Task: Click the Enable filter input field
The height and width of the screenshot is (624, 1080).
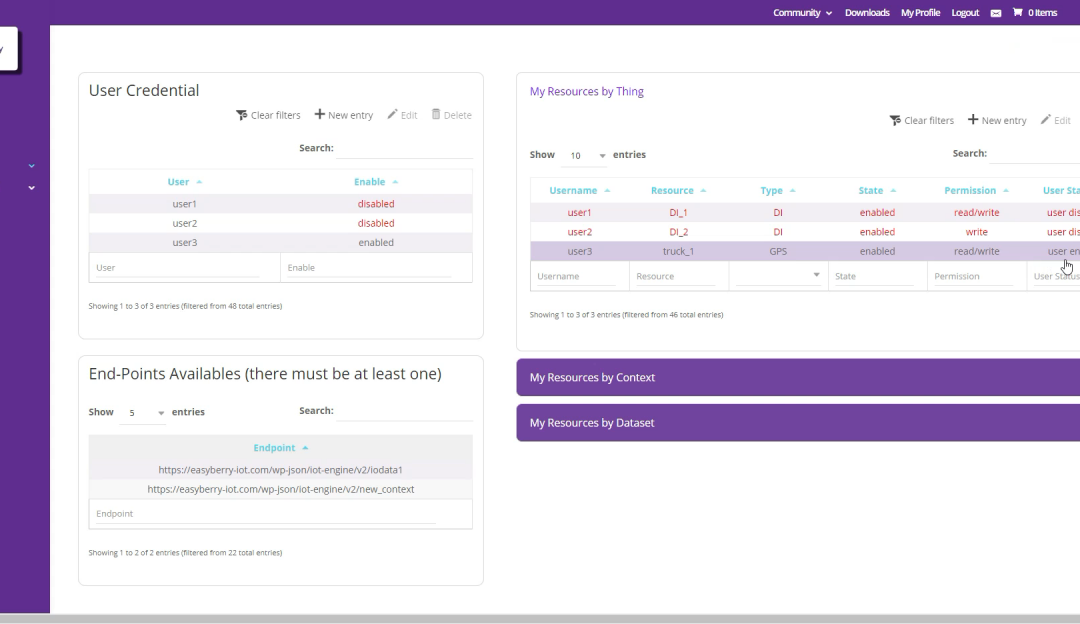Action: click(x=369, y=268)
